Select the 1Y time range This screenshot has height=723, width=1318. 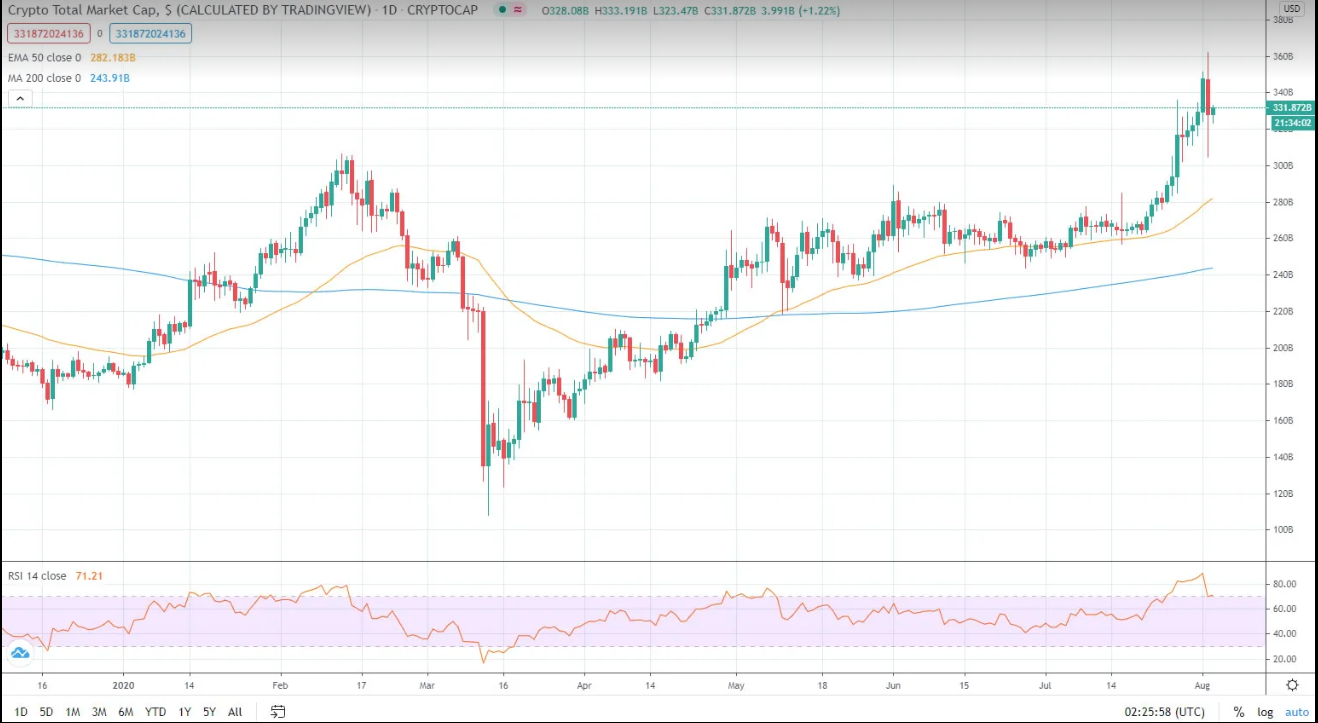183,712
